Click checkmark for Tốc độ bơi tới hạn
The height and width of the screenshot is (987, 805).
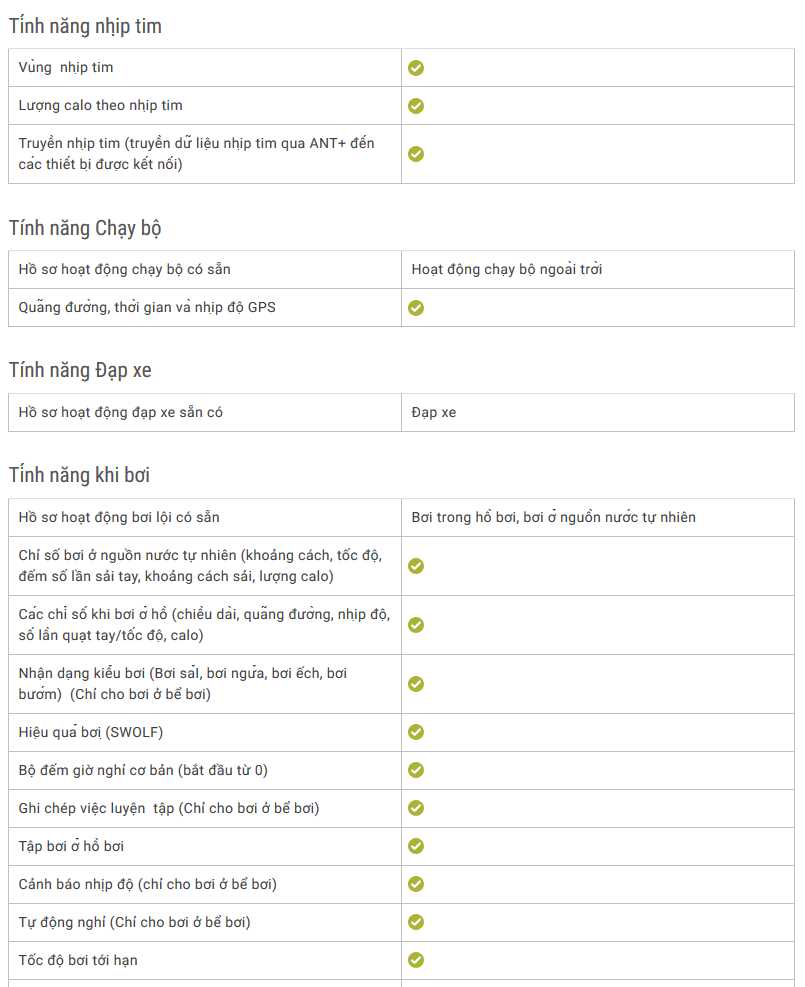click(x=415, y=960)
